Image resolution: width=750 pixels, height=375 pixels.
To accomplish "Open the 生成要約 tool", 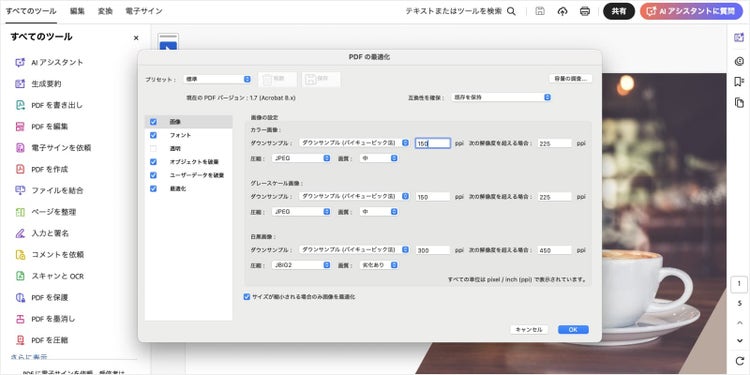I will click(38, 84).
